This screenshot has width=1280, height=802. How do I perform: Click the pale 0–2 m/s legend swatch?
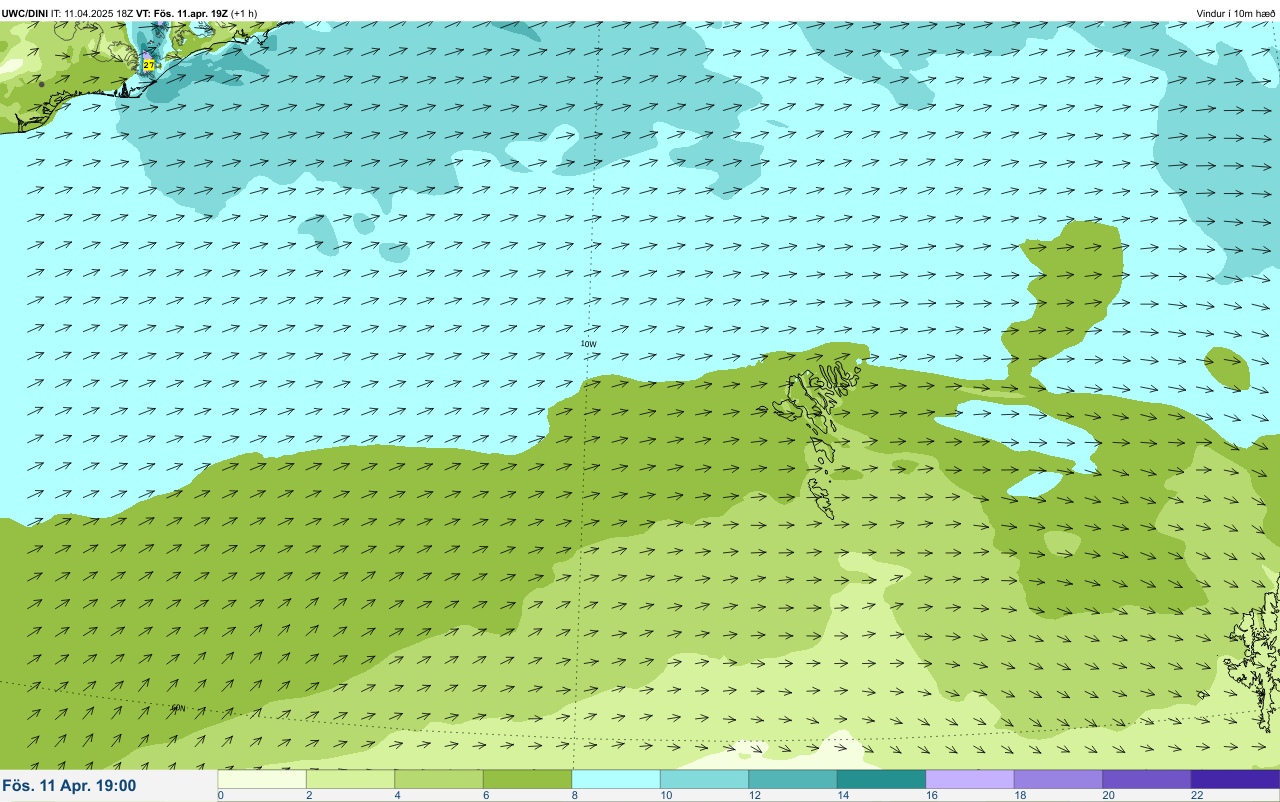[x=262, y=779]
